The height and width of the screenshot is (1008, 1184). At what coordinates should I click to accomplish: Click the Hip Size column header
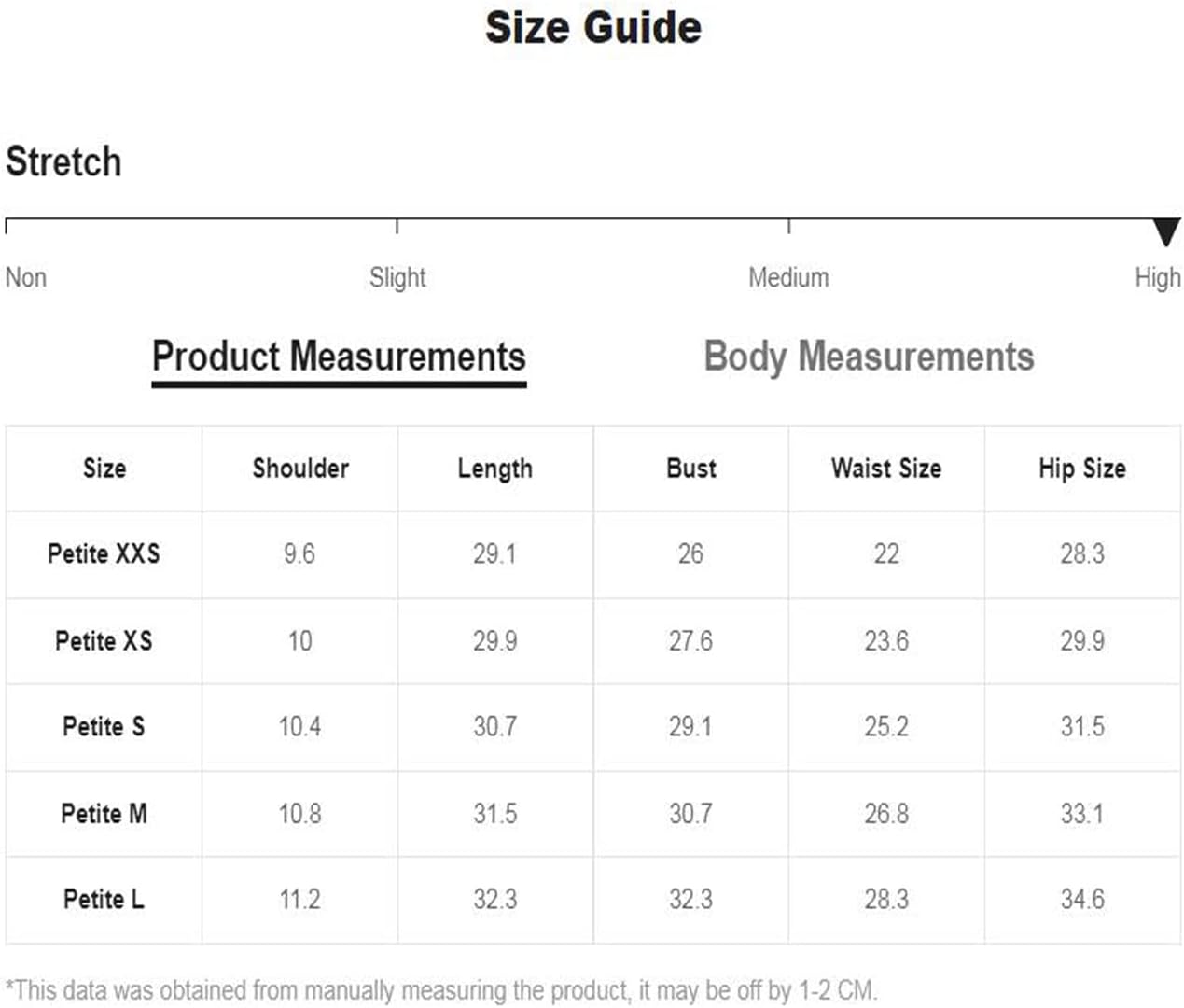[1082, 469]
